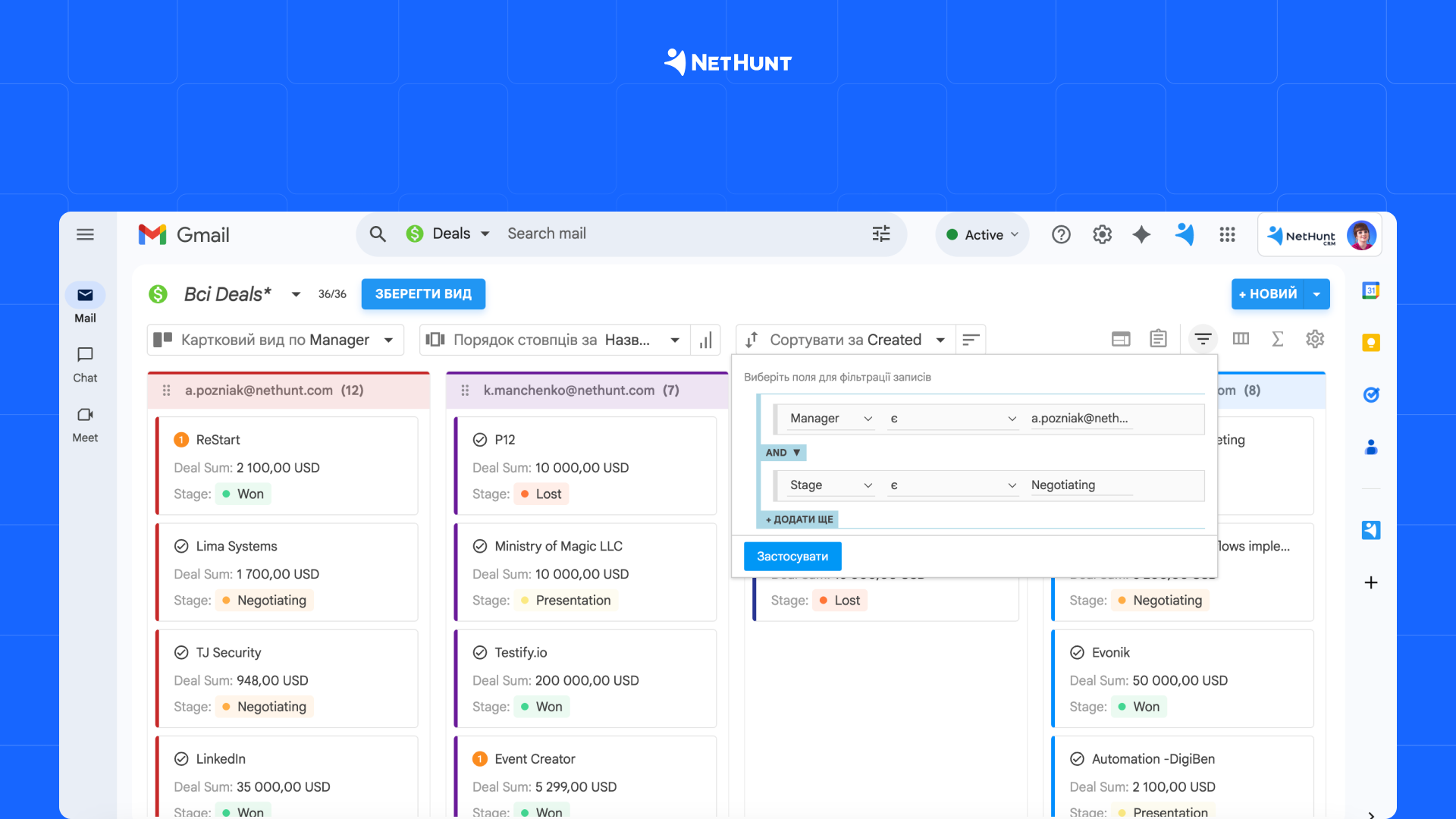1456x819 pixels.
Task: Open the user profile avatar
Action: point(1361,235)
